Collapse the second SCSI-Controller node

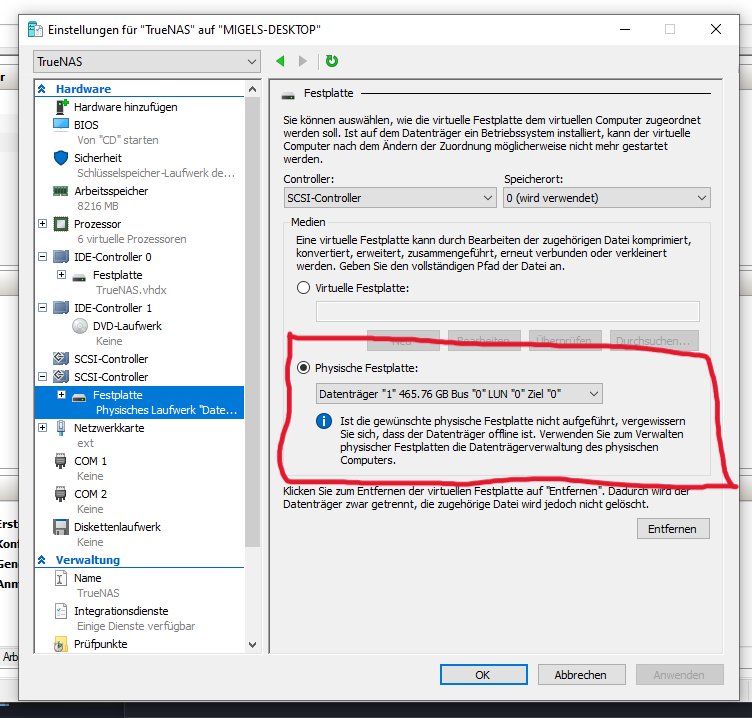tap(43, 377)
